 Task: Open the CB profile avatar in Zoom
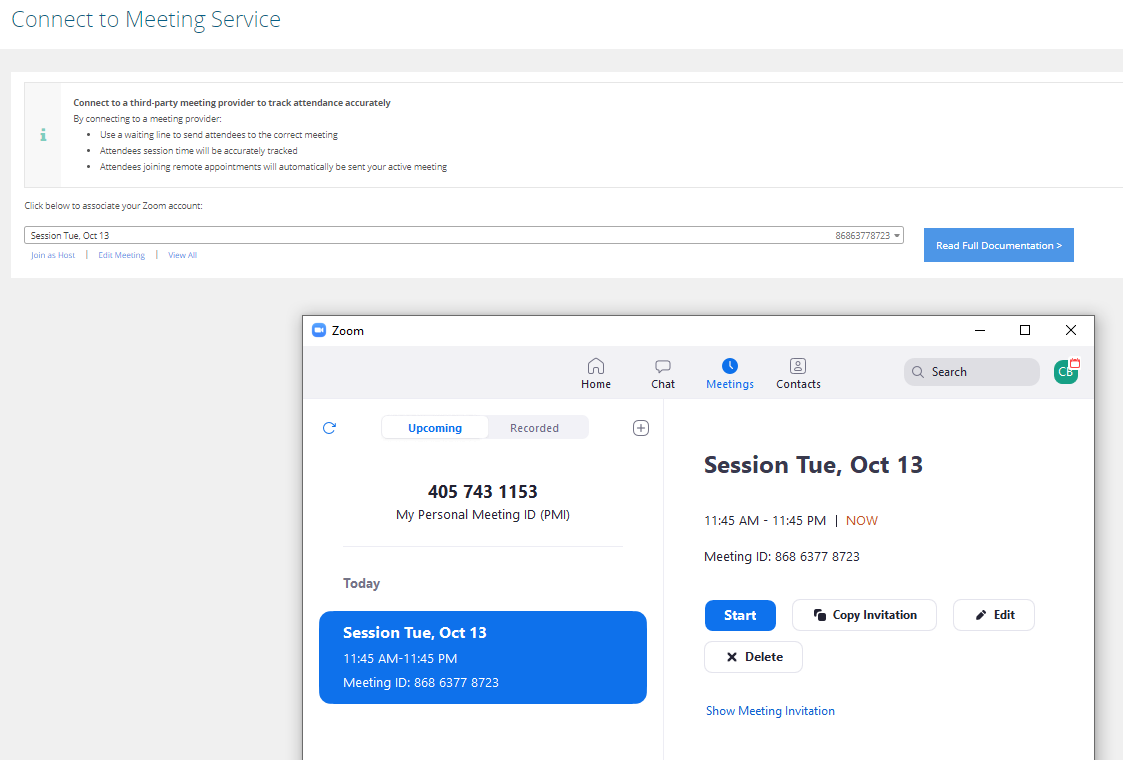[x=1066, y=372]
